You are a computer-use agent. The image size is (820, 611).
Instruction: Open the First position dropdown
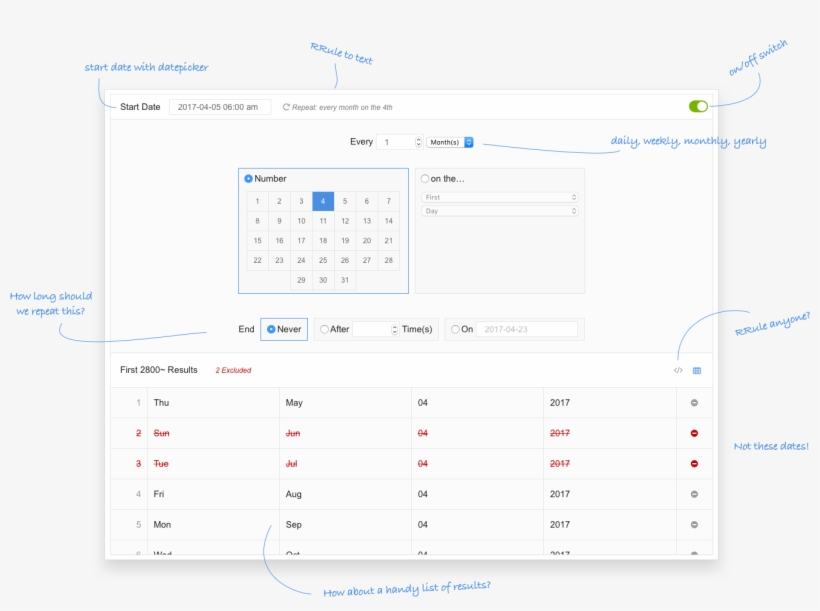(498, 197)
